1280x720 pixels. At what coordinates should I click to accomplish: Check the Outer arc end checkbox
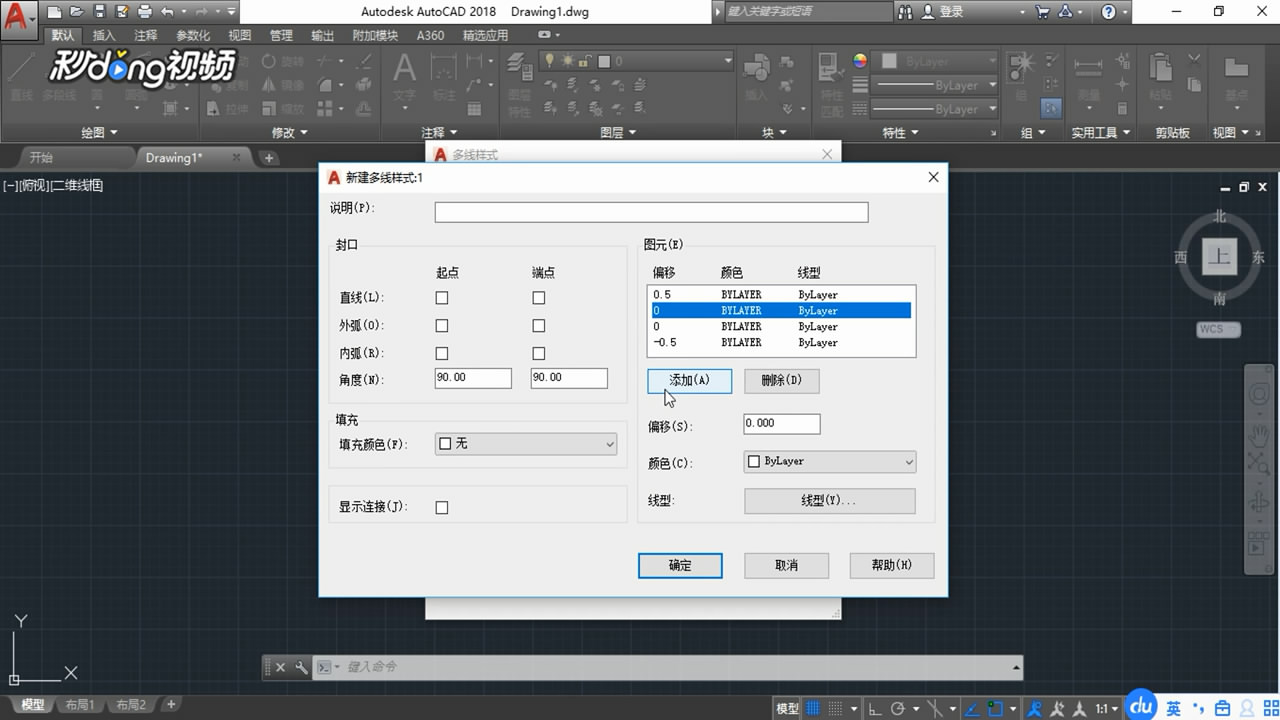click(x=539, y=326)
